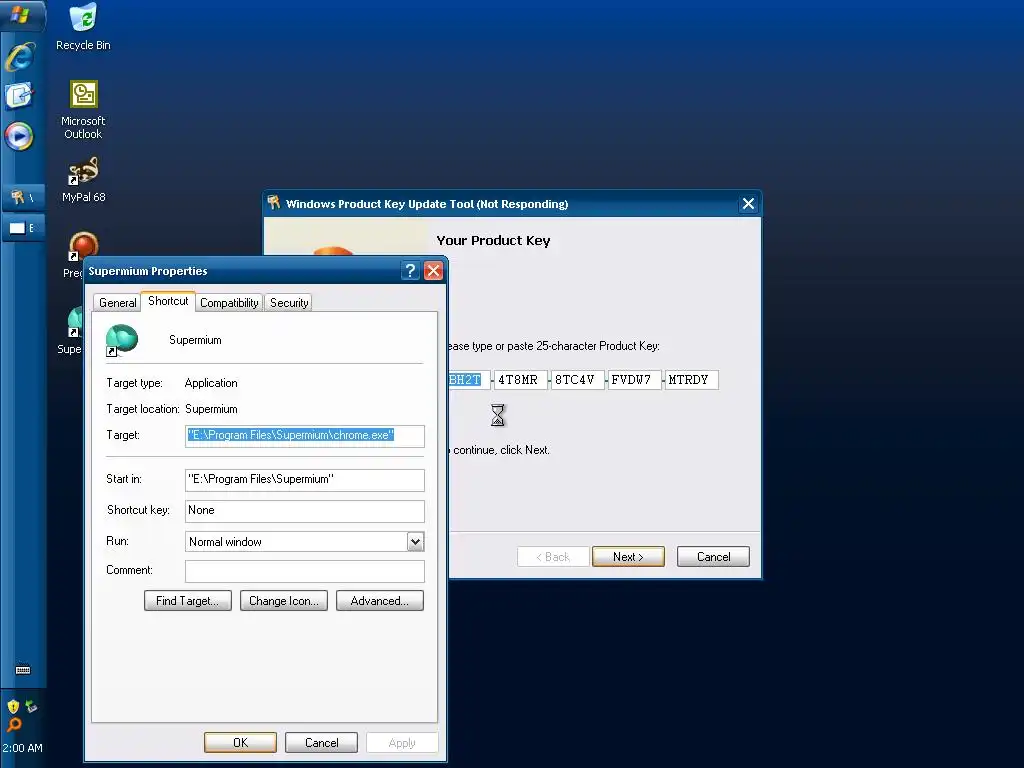
Task: Click the Target path field
Action: click(304, 436)
